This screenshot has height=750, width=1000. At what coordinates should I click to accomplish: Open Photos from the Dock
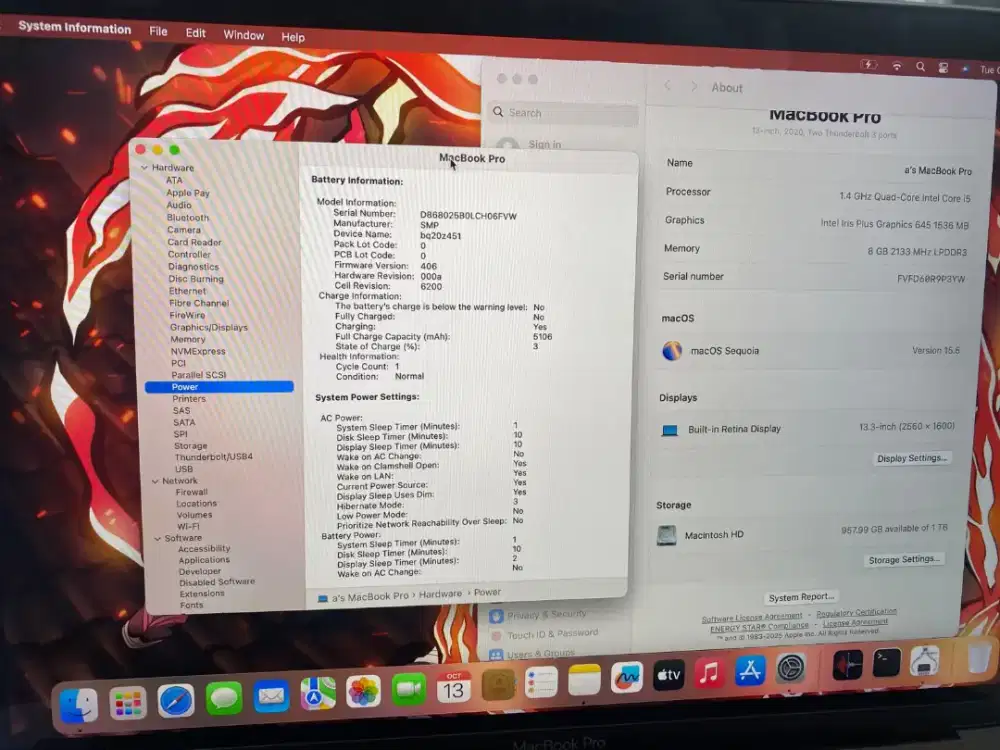click(364, 692)
